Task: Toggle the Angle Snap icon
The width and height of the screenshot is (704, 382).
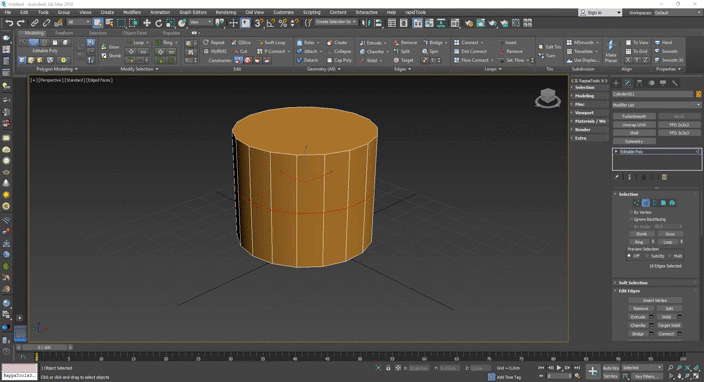Action: point(271,23)
